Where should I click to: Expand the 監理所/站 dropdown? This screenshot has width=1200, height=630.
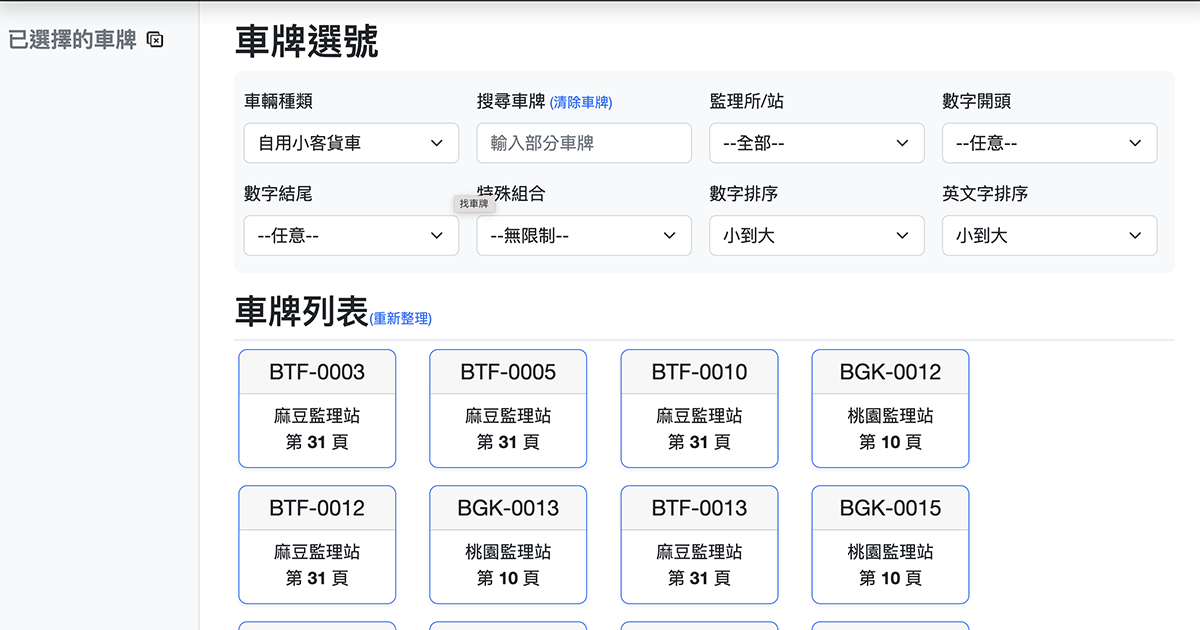(x=816, y=143)
